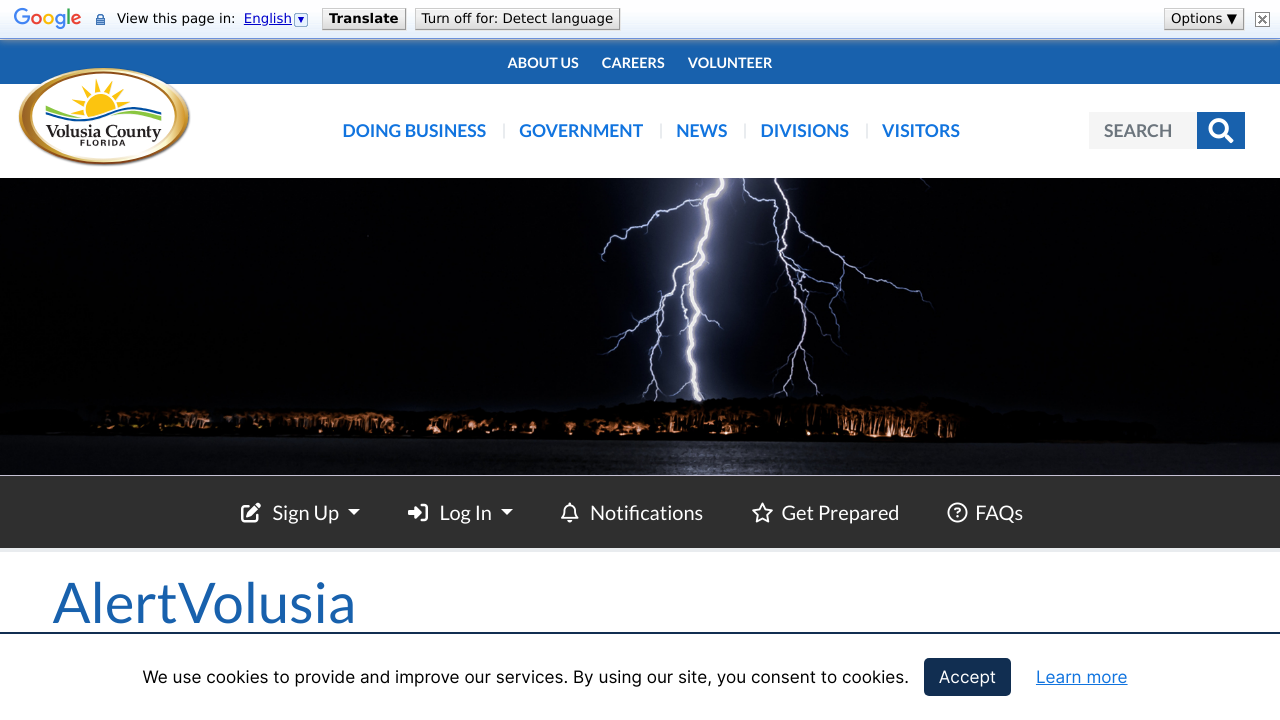Click the Get Prepared label text
This screenshot has width=1280, height=720.
click(840, 513)
